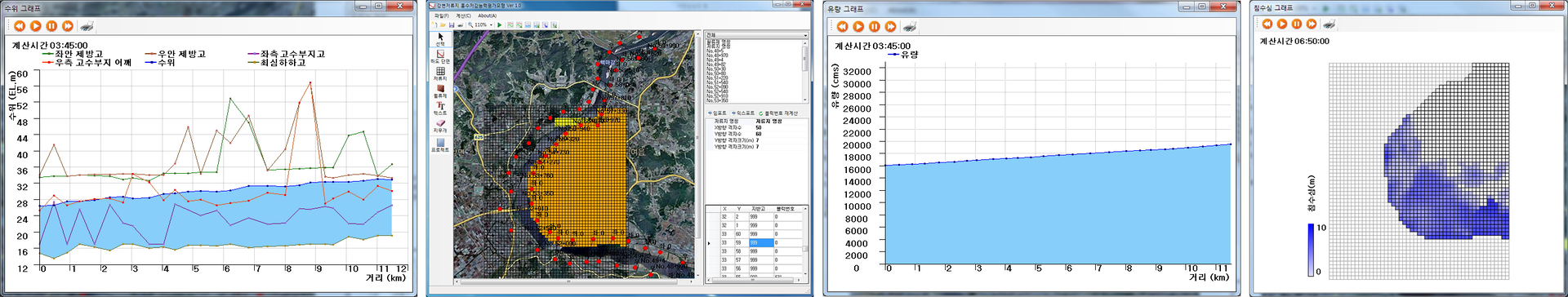Print the 침수심 그래프 chart
The width and height of the screenshot is (1568, 297).
(x=1330, y=24)
